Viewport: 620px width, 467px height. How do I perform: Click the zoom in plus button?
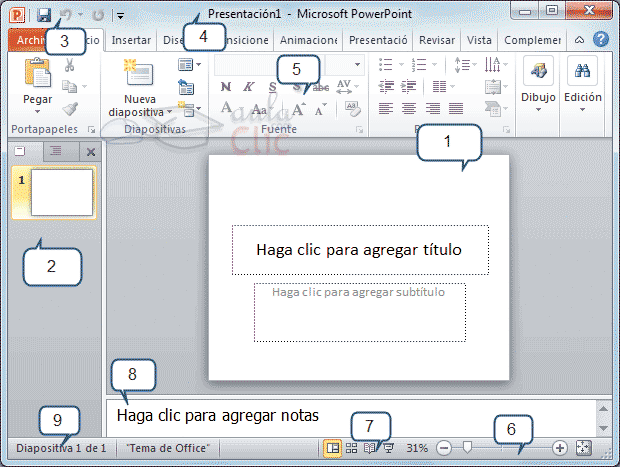560,448
